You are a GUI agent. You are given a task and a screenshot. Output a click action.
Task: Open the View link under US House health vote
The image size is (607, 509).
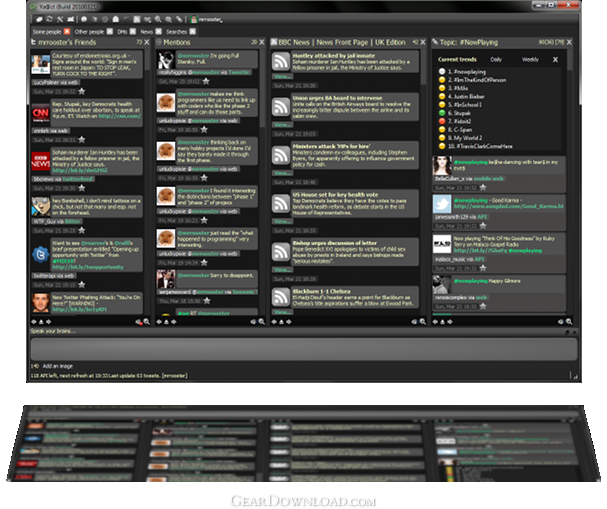[x=283, y=221]
